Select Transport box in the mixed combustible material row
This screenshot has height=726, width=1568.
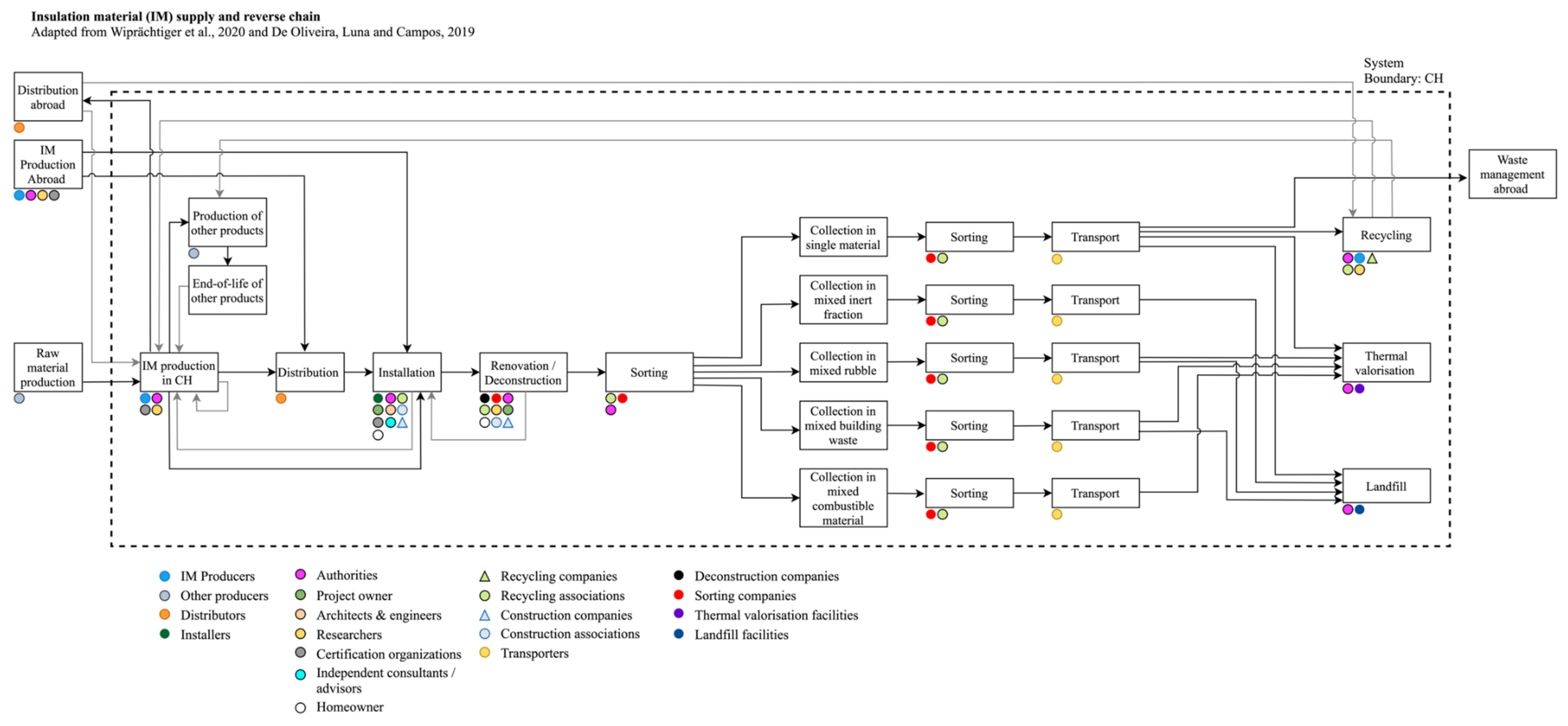pyautogui.click(x=1095, y=493)
